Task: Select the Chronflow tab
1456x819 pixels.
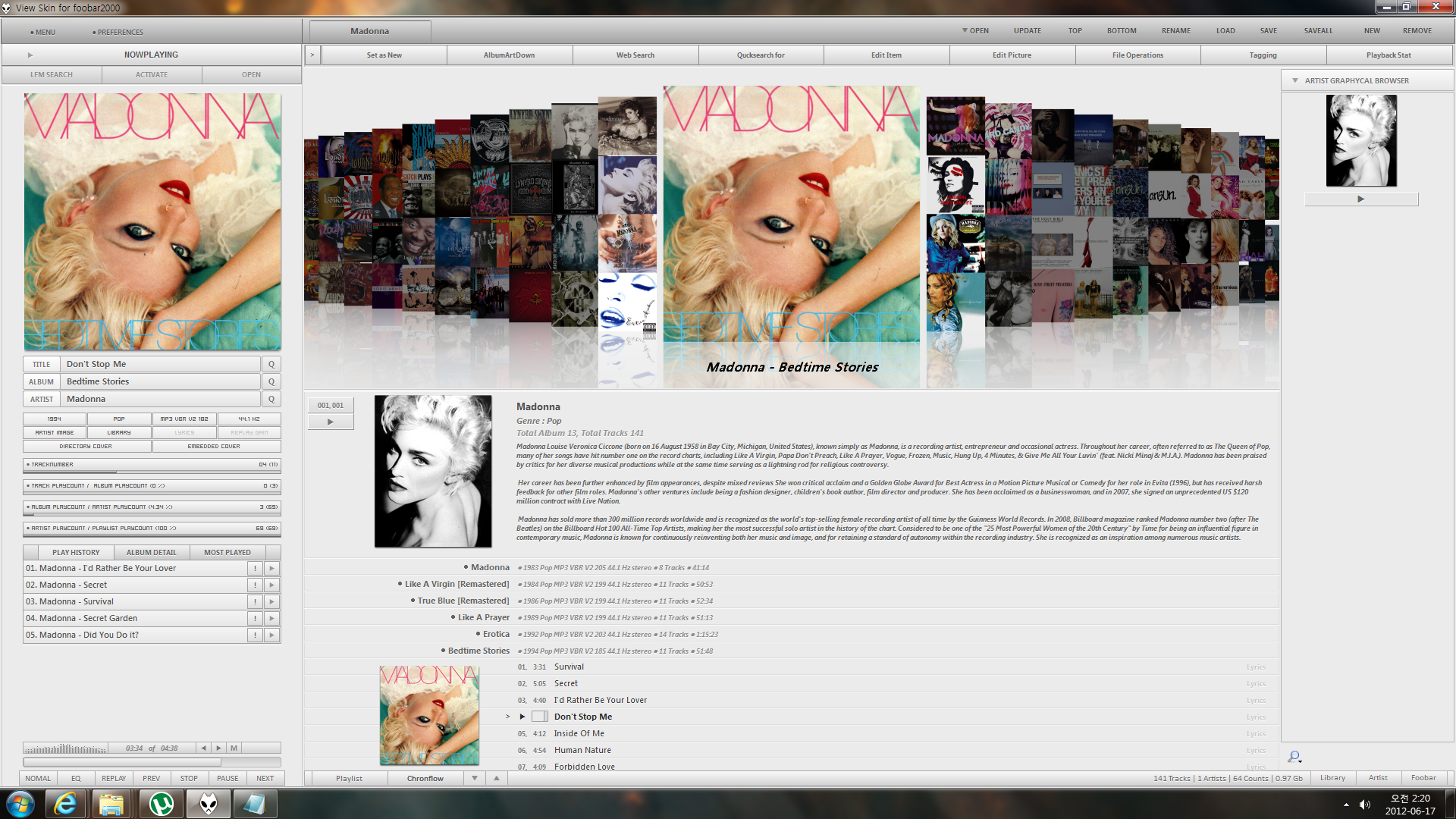Action: click(424, 778)
